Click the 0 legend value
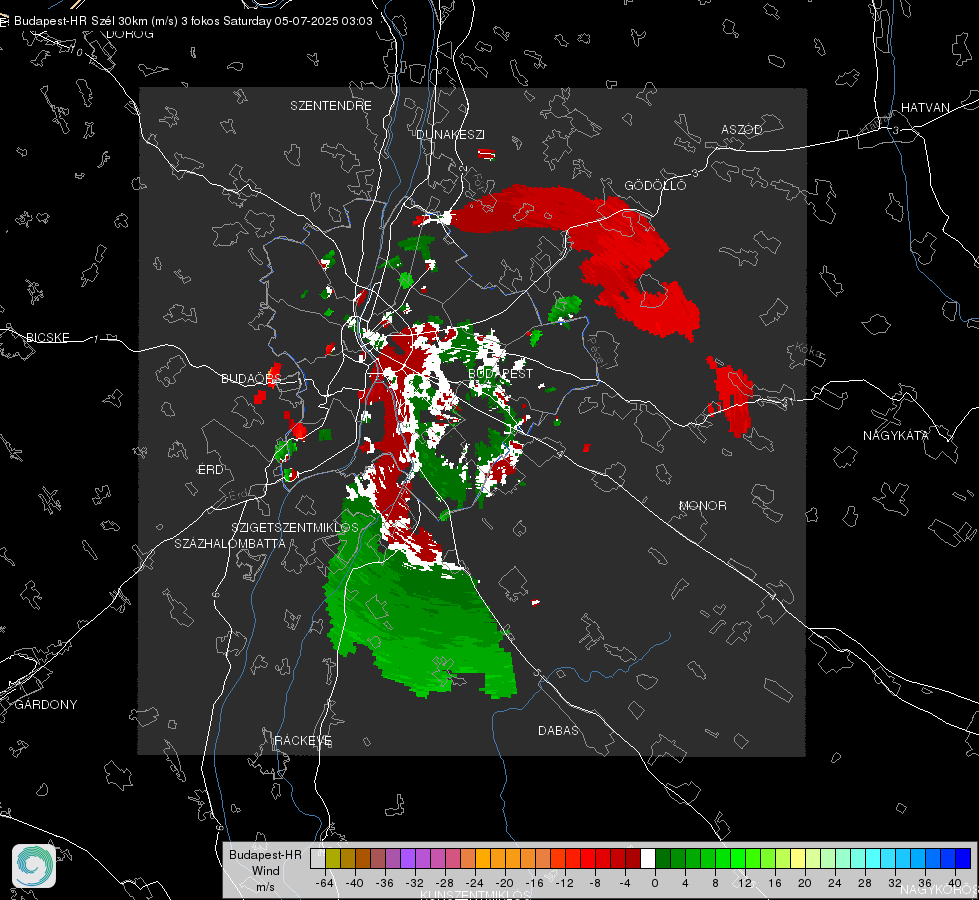The height and width of the screenshot is (900, 979). pyautogui.click(x=655, y=883)
